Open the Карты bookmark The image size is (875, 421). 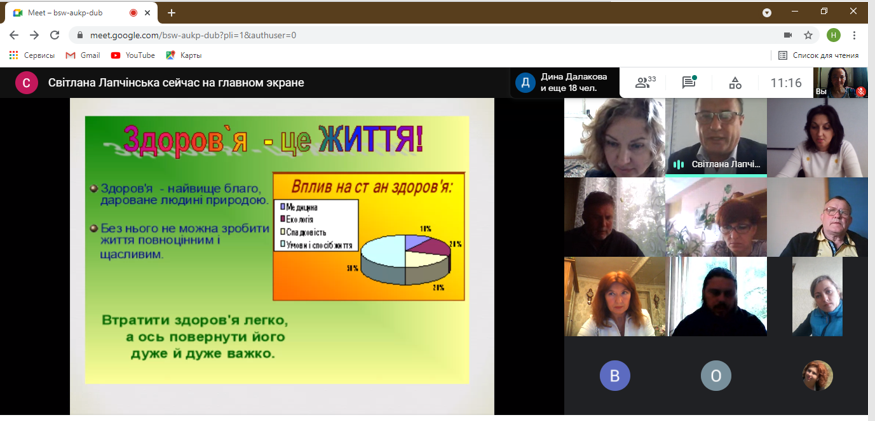[x=183, y=56]
